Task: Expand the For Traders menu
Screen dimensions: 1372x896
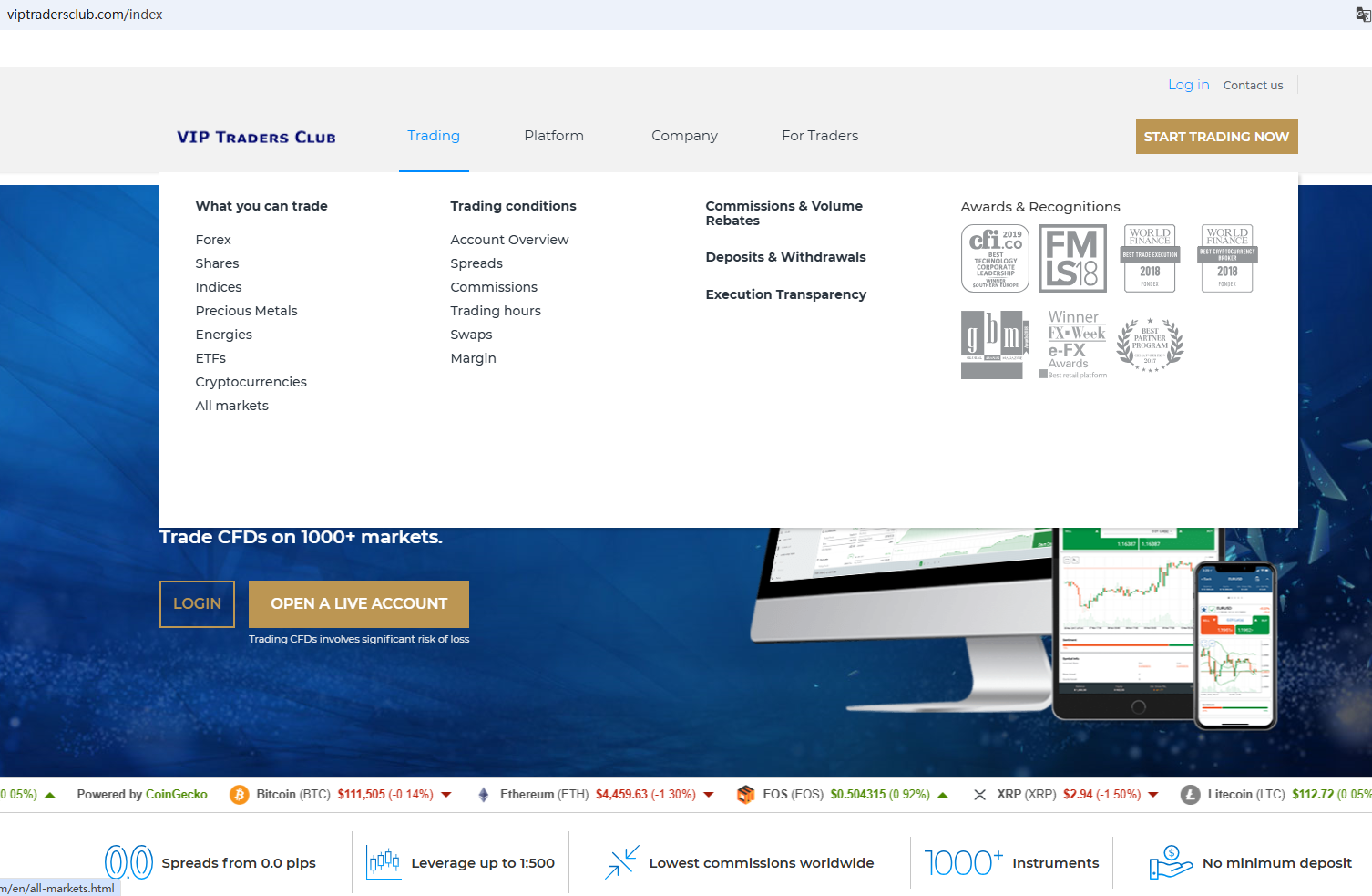Action: click(820, 136)
